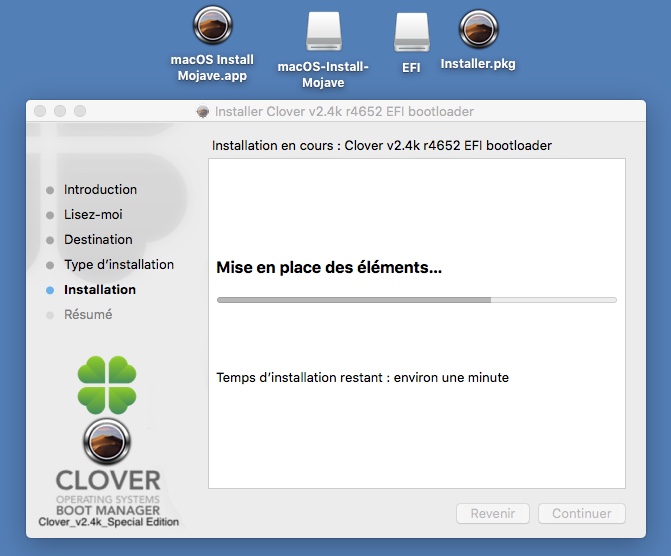671x556 pixels.
Task: Click the Mojave disc icon below clover
Action: (x=107, y=442)
